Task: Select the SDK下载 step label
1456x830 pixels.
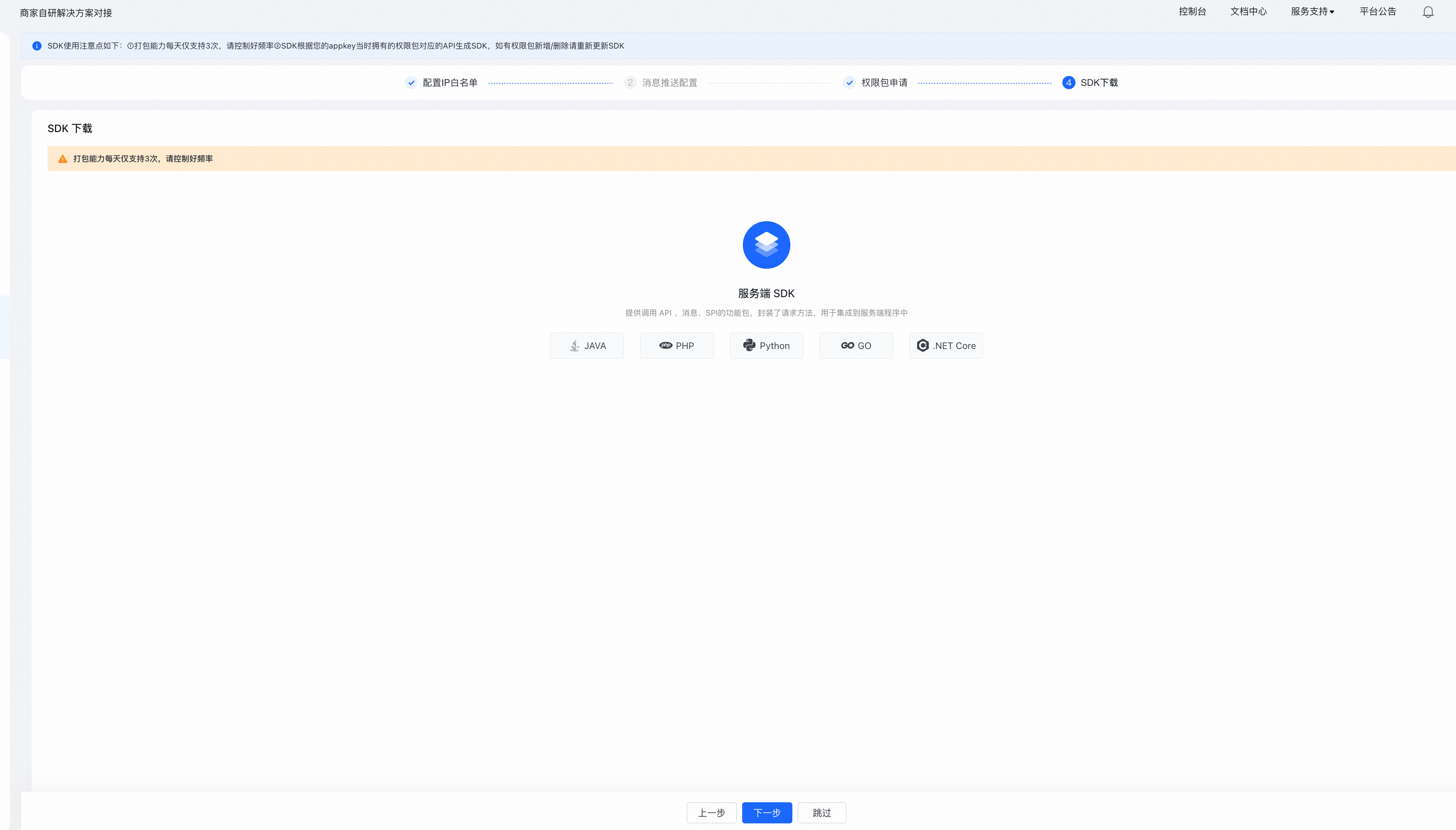Action: click(1099, 83)
